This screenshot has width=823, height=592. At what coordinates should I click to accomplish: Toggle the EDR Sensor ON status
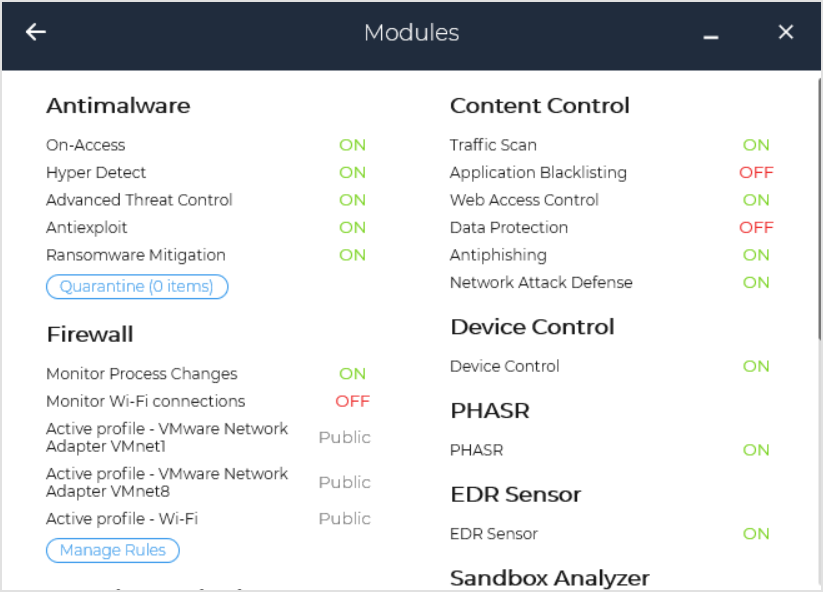756,534
